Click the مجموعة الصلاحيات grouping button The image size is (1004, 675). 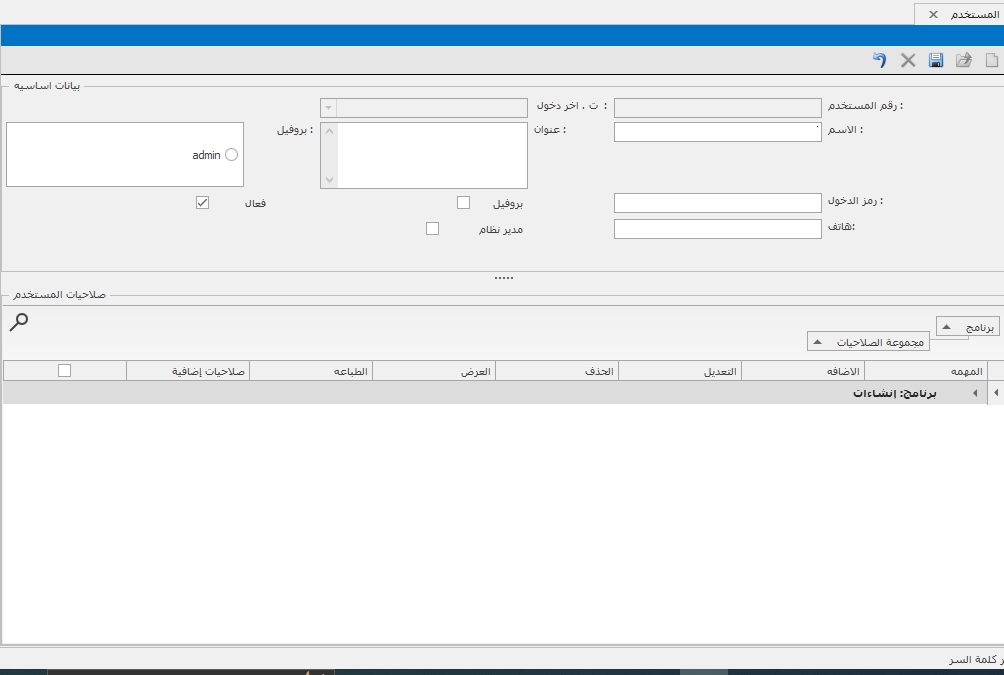tap(868, 342)
